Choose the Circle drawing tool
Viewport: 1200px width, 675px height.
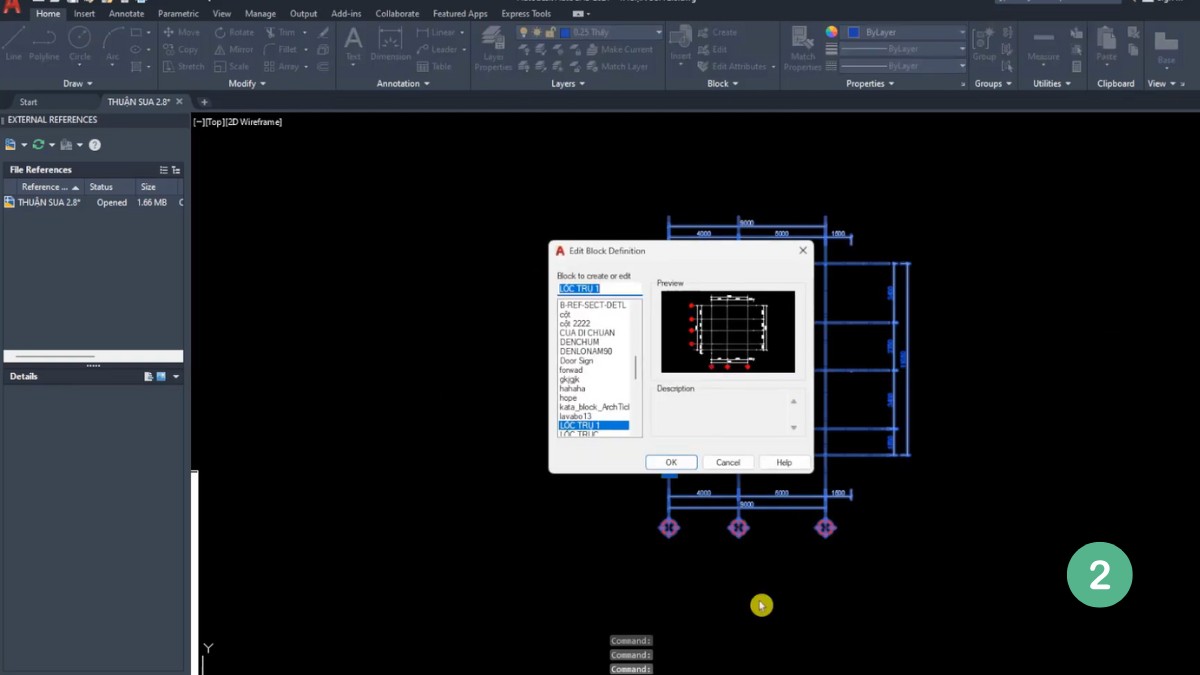80,43
